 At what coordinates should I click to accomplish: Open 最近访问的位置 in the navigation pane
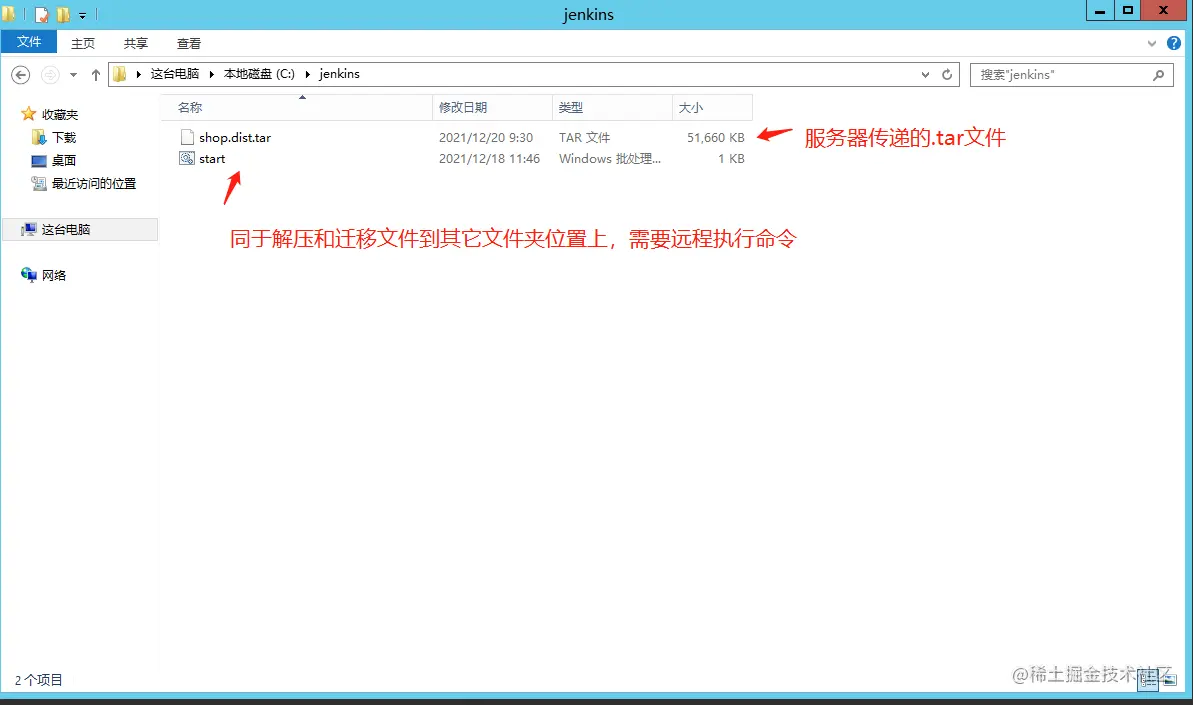(94, 183)
